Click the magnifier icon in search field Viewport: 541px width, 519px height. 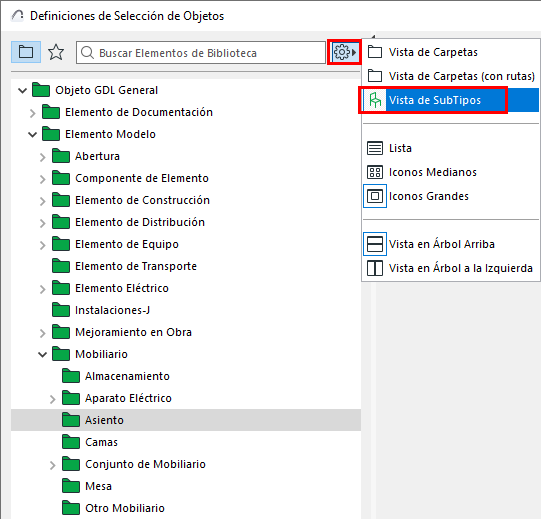87,53
